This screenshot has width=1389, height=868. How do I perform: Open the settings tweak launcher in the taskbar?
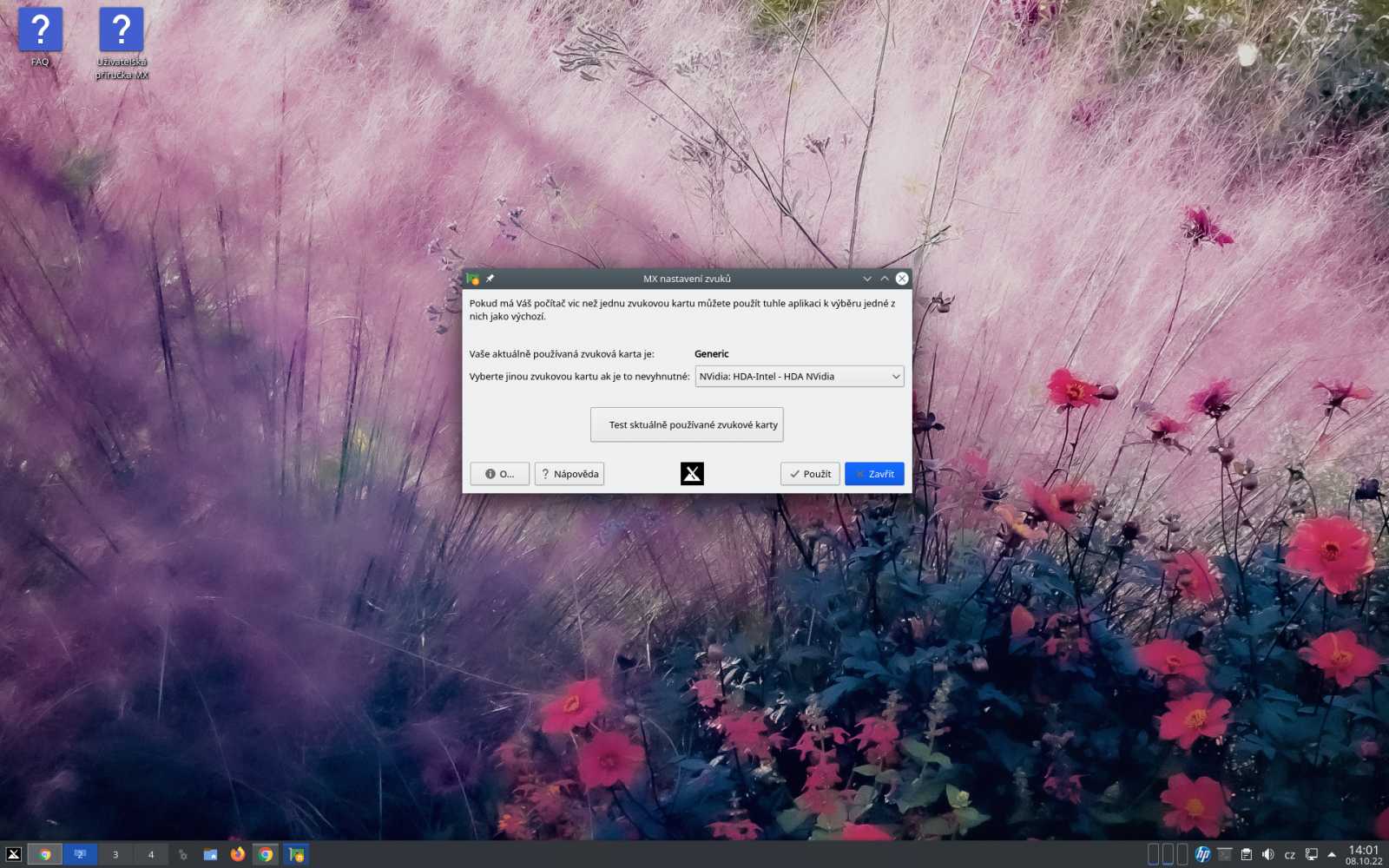pos(182,854)
